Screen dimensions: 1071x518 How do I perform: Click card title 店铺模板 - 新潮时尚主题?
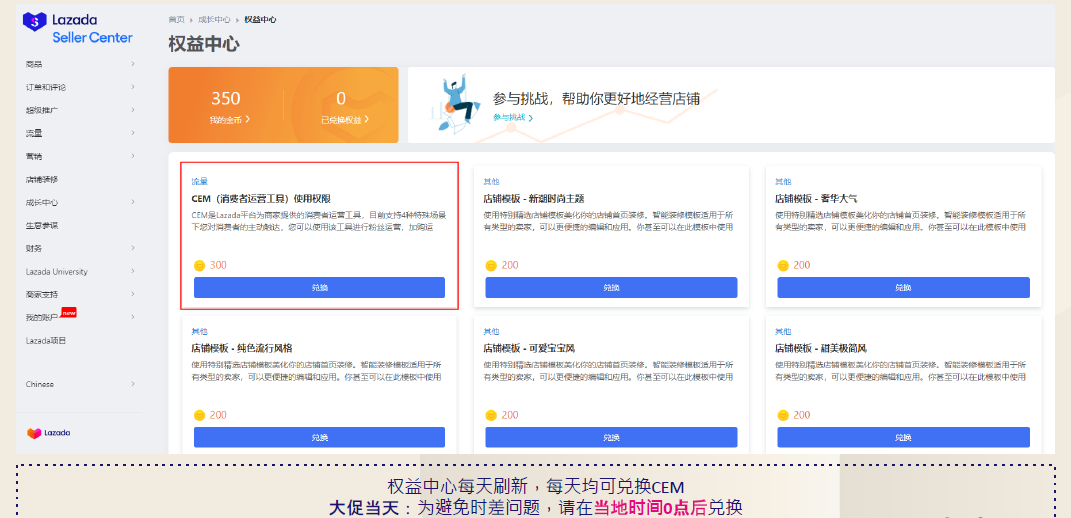533,198
